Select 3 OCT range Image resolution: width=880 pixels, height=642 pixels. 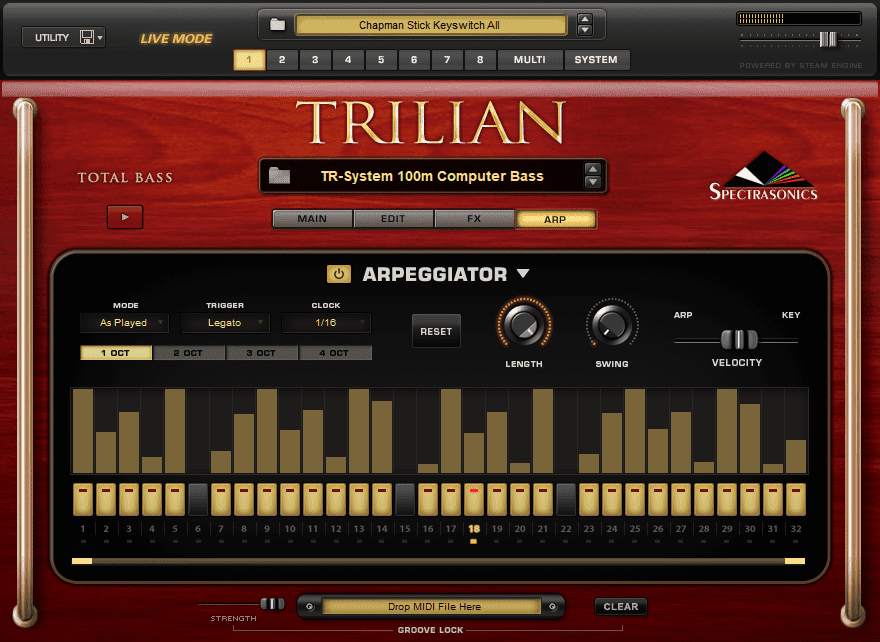click(261, 353)
